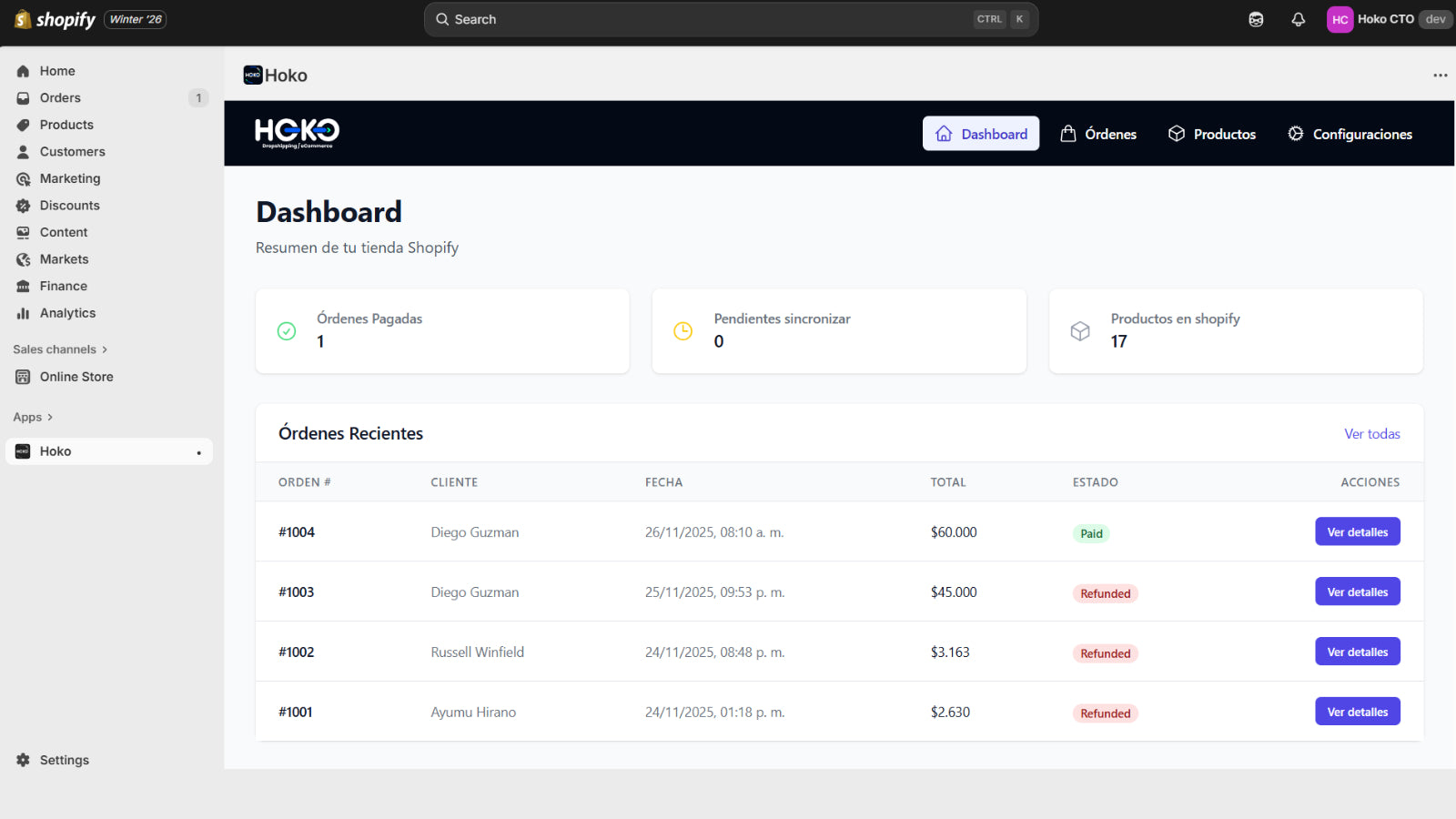The height and width of the screenshot is (819, 1456).
Task: Click order number #1002
Action: coord(297,652)
